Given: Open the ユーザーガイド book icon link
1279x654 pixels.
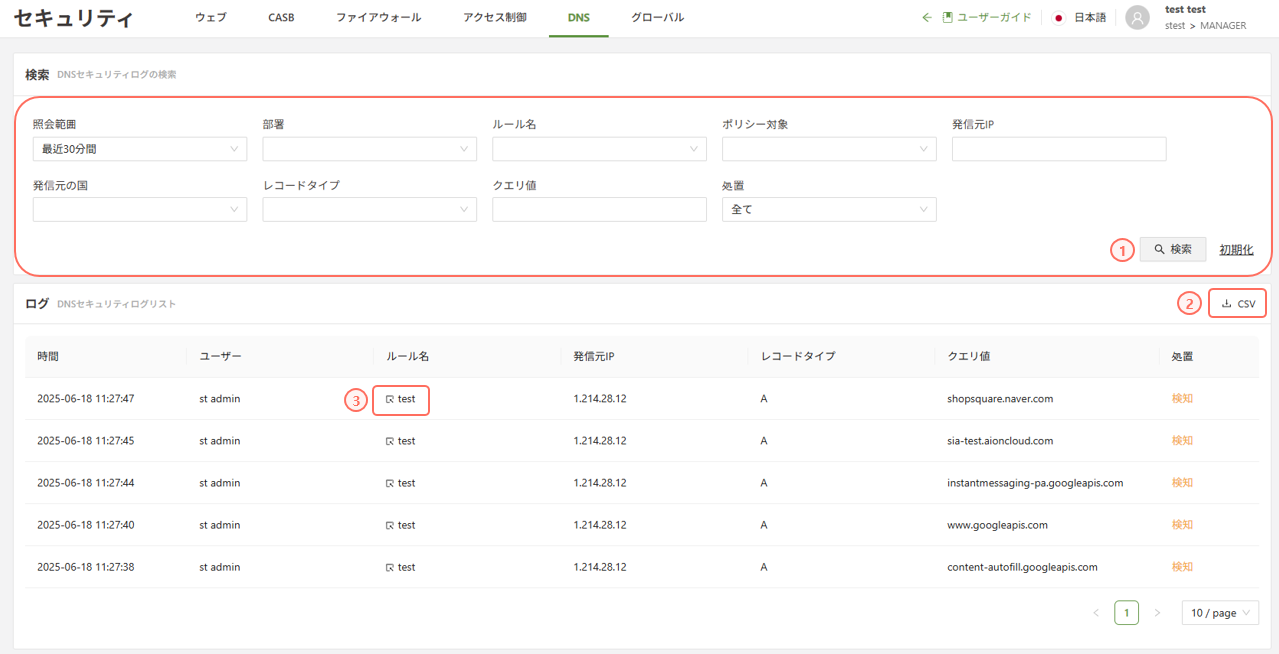Looking at the screenshot, I should (948, 18).
